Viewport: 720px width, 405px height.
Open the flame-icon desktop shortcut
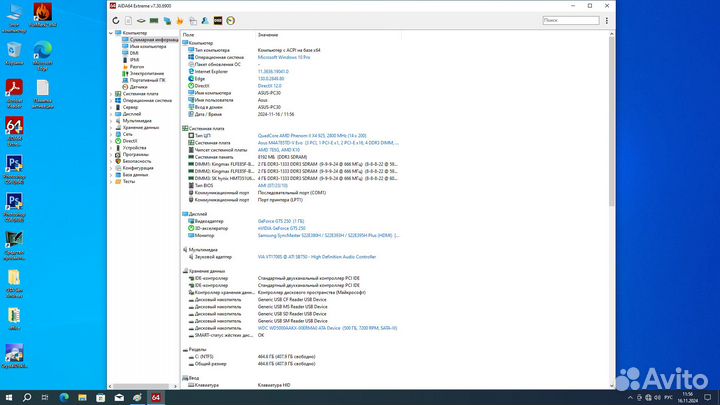pyautogui.click(x=43, y=16)
